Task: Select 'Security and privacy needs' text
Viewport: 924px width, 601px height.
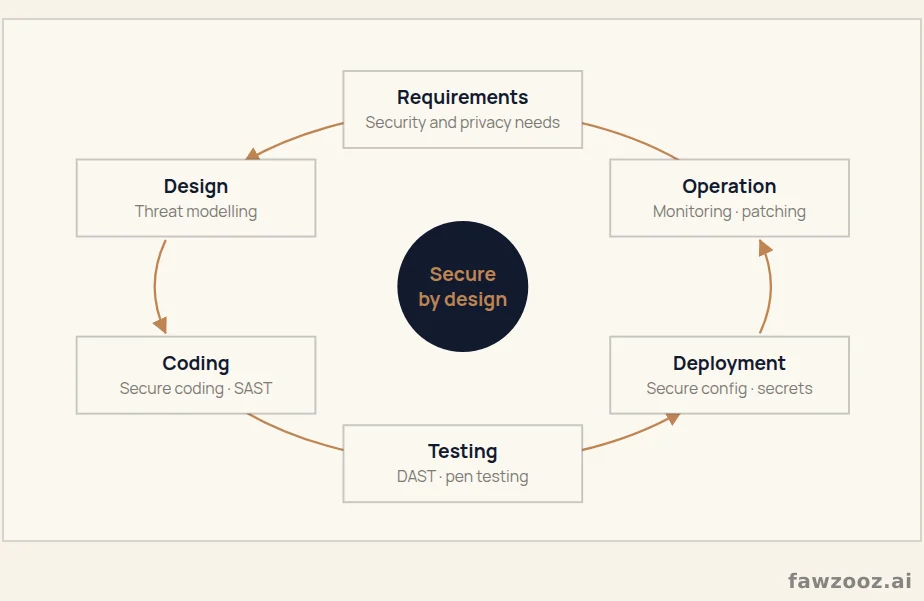Action: click(x=463, y=123)
